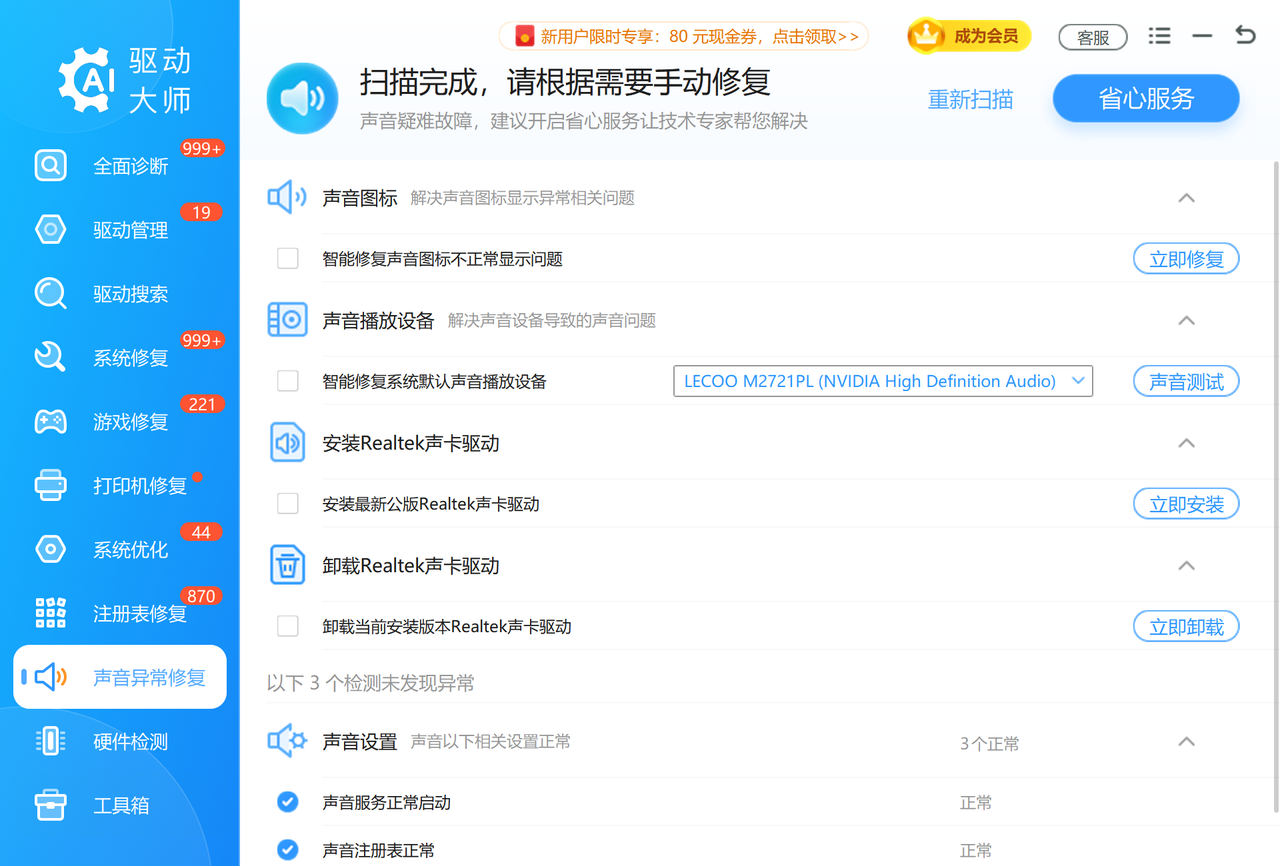Click the 系统修复 wrench icon
The image size is (1280, 866).
coord(50,357)
